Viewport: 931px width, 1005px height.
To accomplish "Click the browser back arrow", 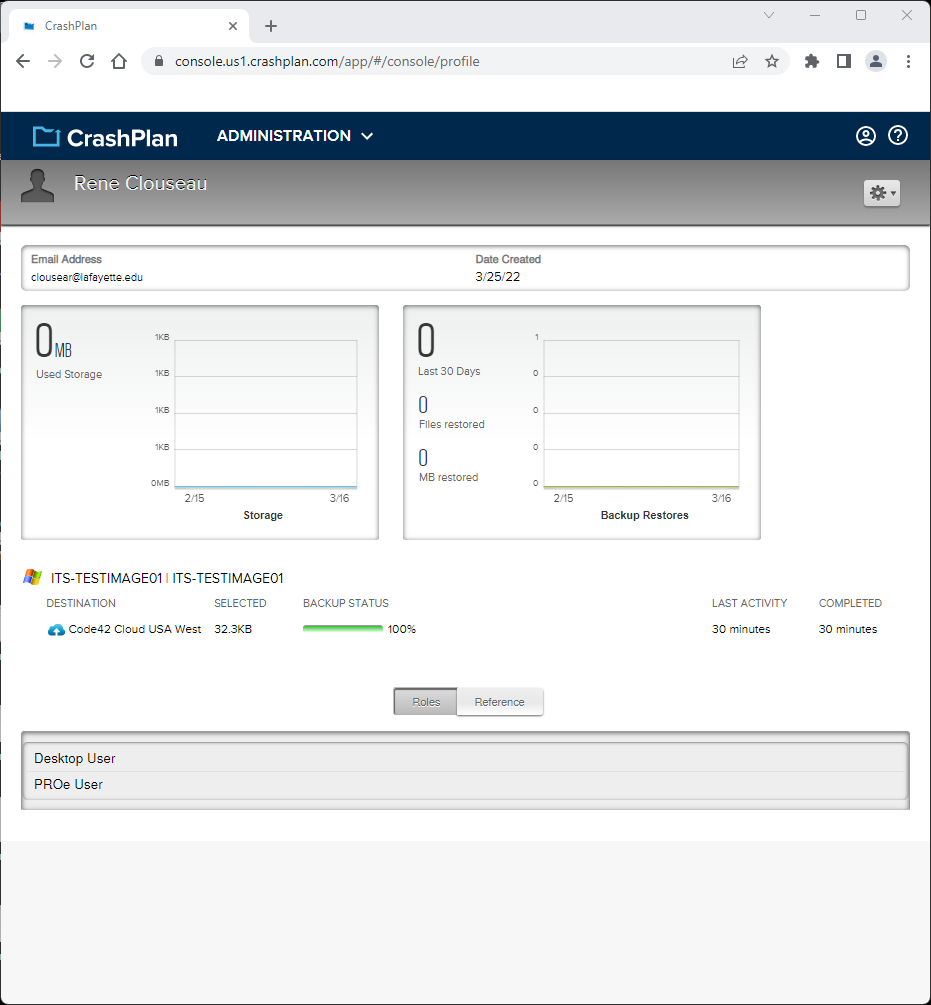I will pos(23,62).
